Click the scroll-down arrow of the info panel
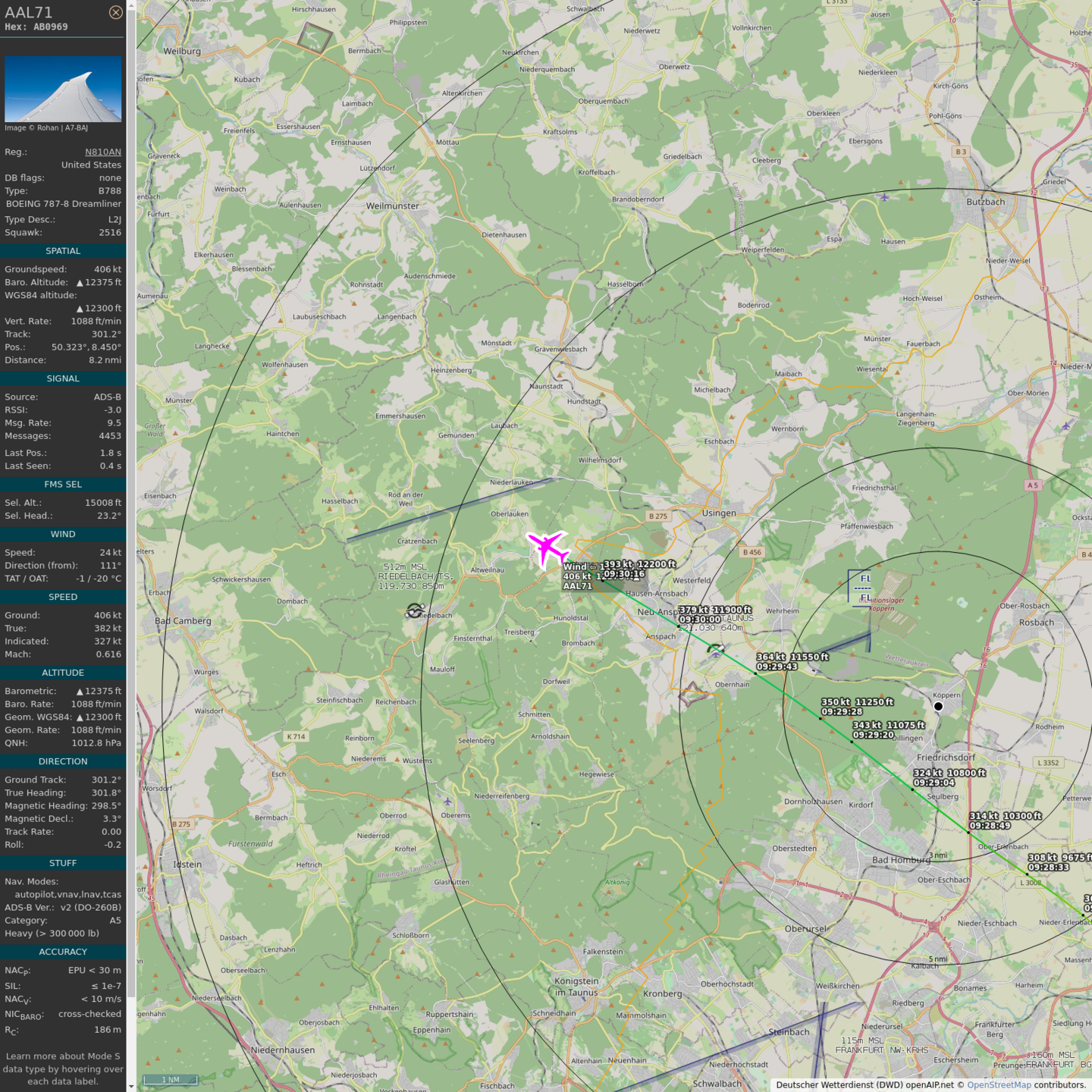 [x=131, y=1086]
